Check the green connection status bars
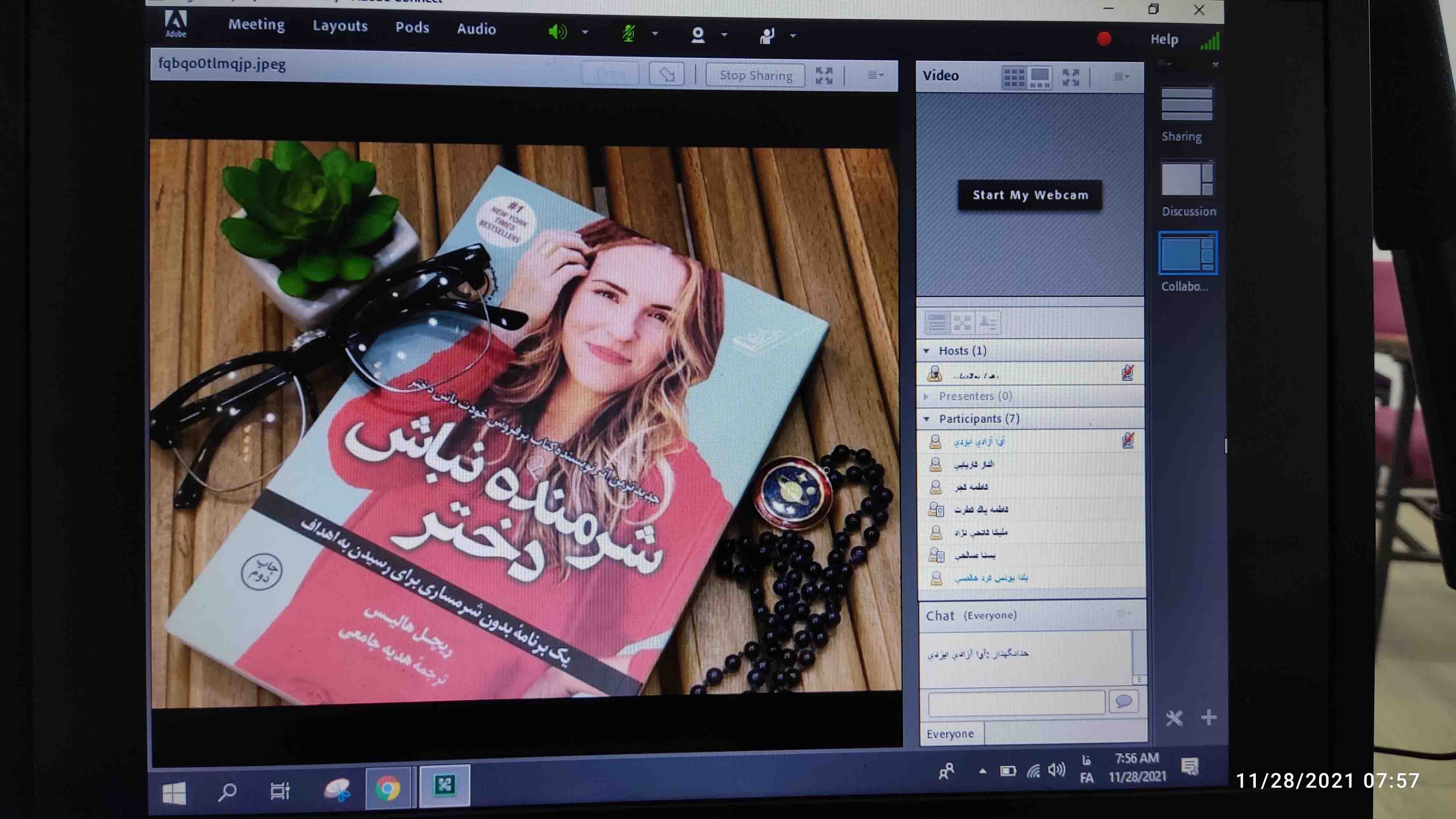The image size is (1456, 819). click(1210, 41)
